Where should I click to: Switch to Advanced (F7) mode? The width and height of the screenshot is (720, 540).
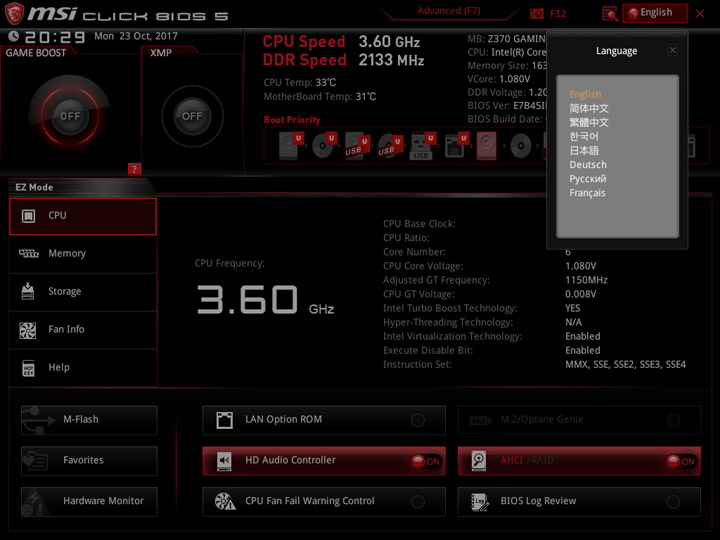[449, 11]
